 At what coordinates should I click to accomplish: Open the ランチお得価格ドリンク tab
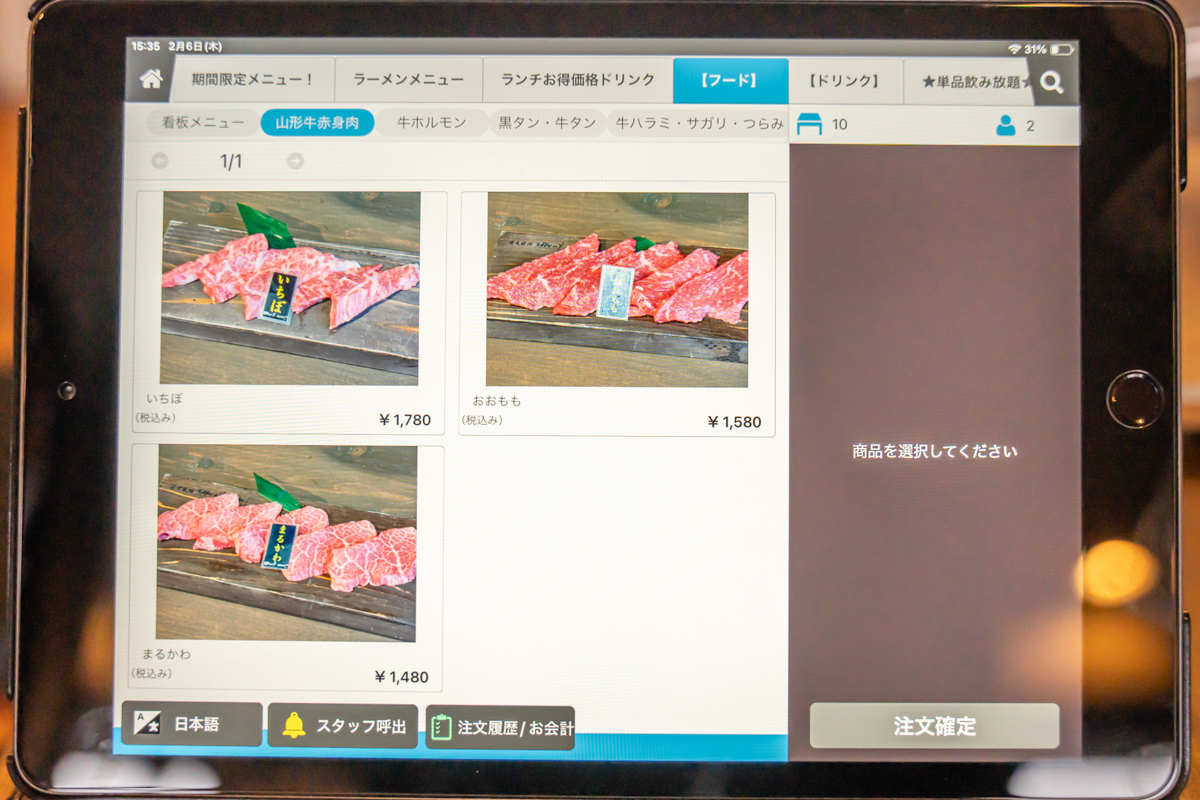[578, 80]
